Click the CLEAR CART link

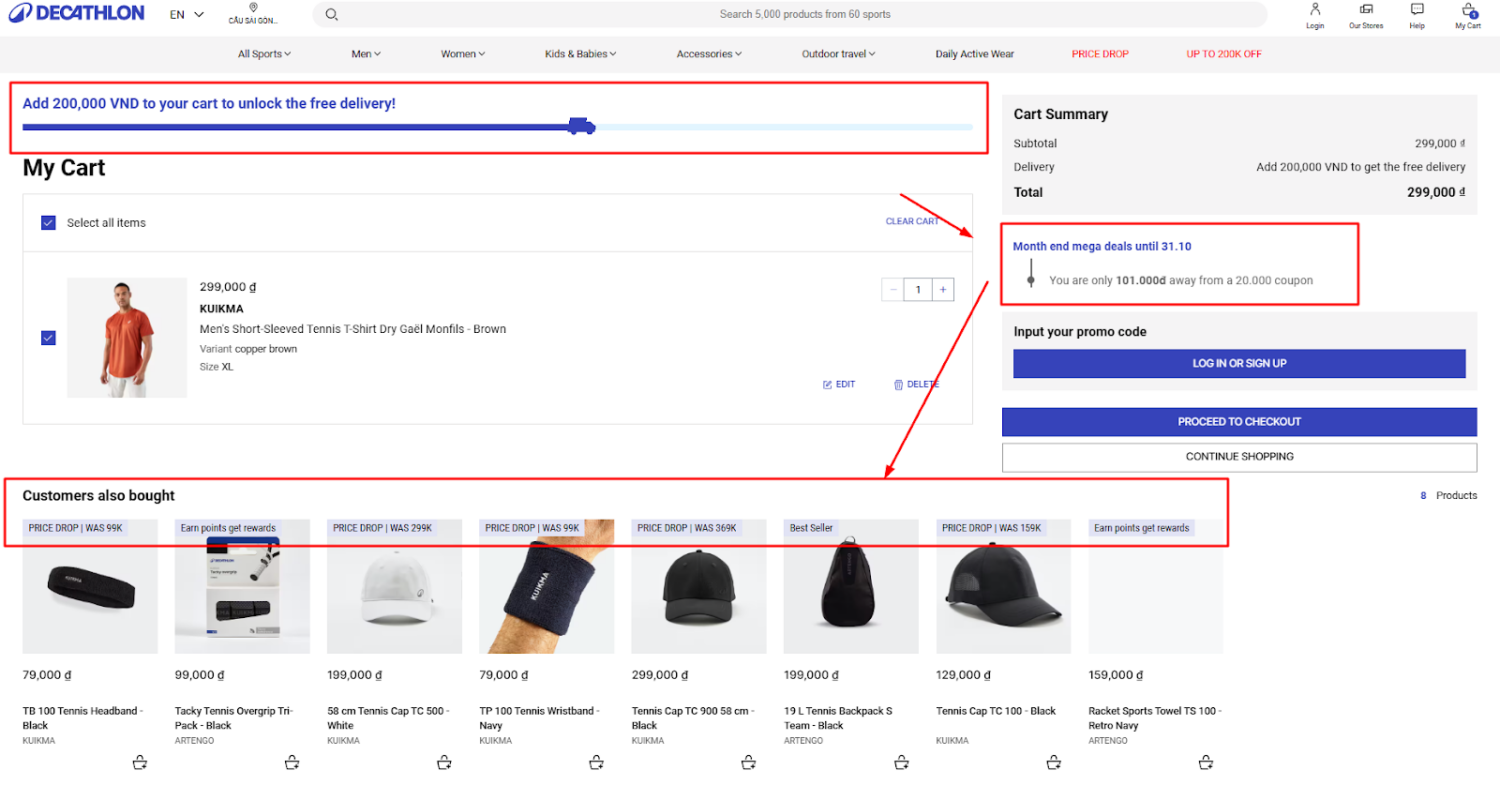click(x=912, y=222)
